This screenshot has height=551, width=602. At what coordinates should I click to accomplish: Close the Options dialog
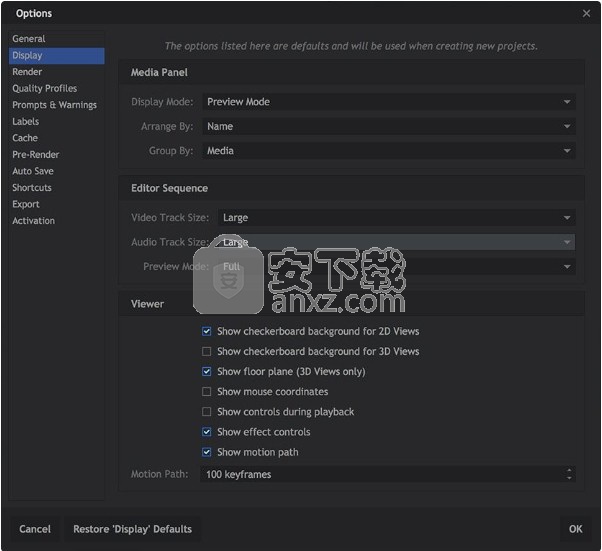[586, 13]
